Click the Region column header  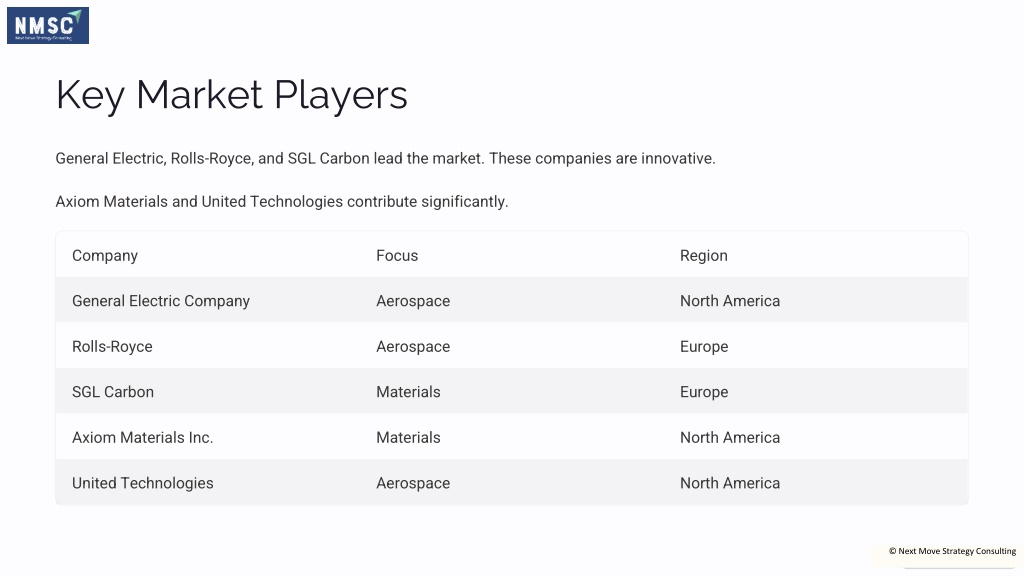tap(703, 255)
